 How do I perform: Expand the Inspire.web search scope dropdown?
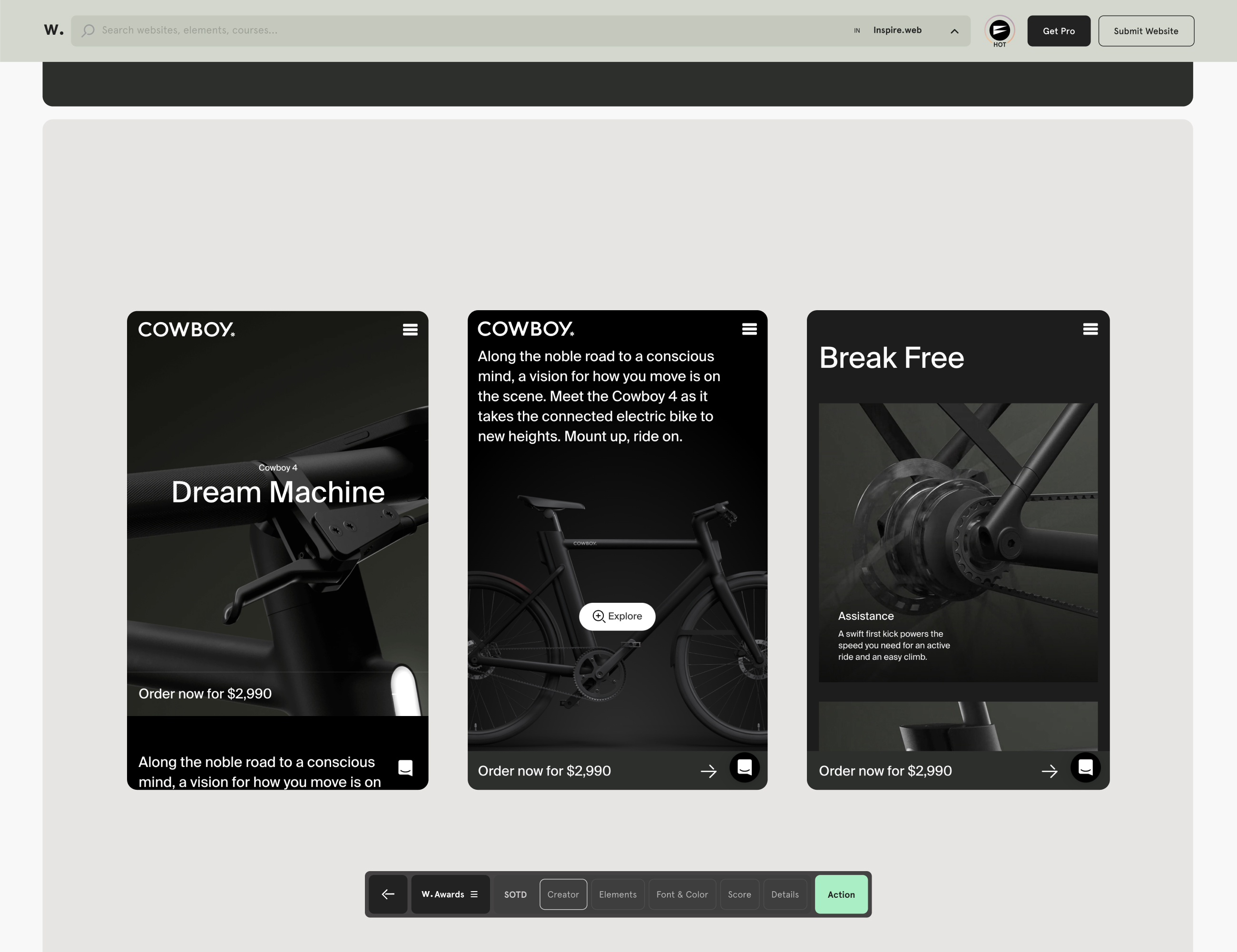[x=954, y=31]
